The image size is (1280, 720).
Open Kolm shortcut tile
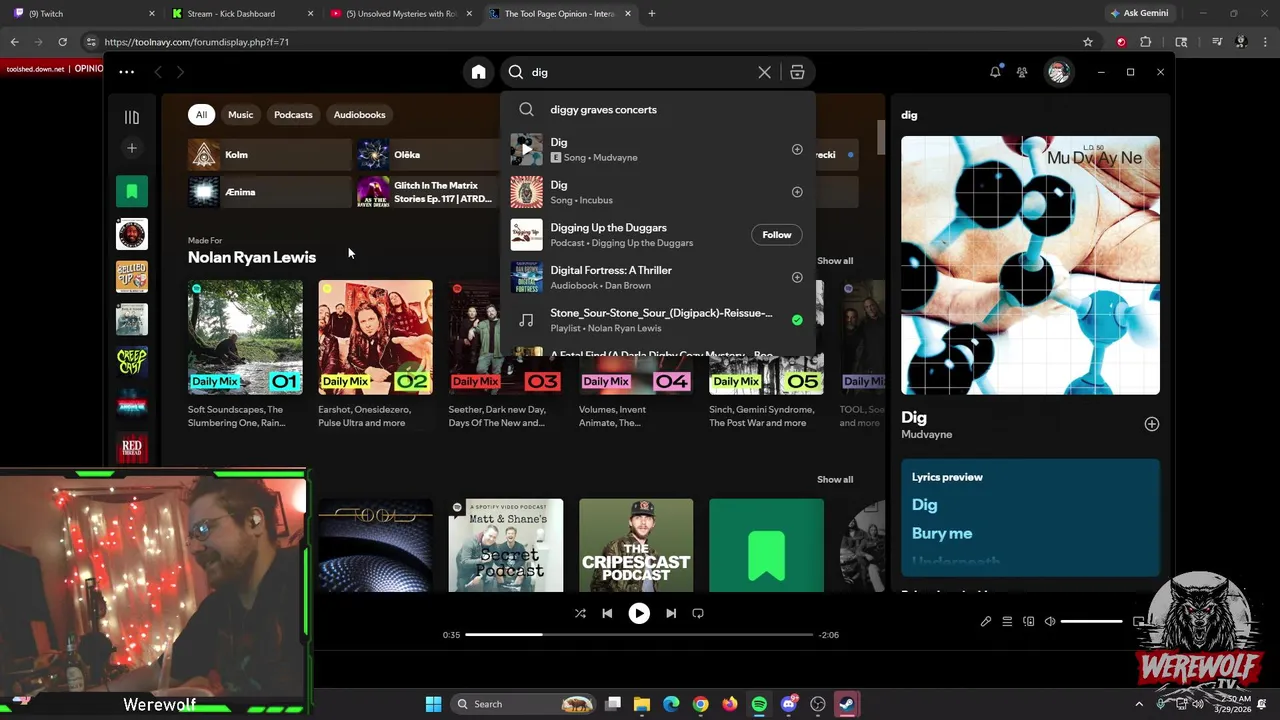pos(269,155)
